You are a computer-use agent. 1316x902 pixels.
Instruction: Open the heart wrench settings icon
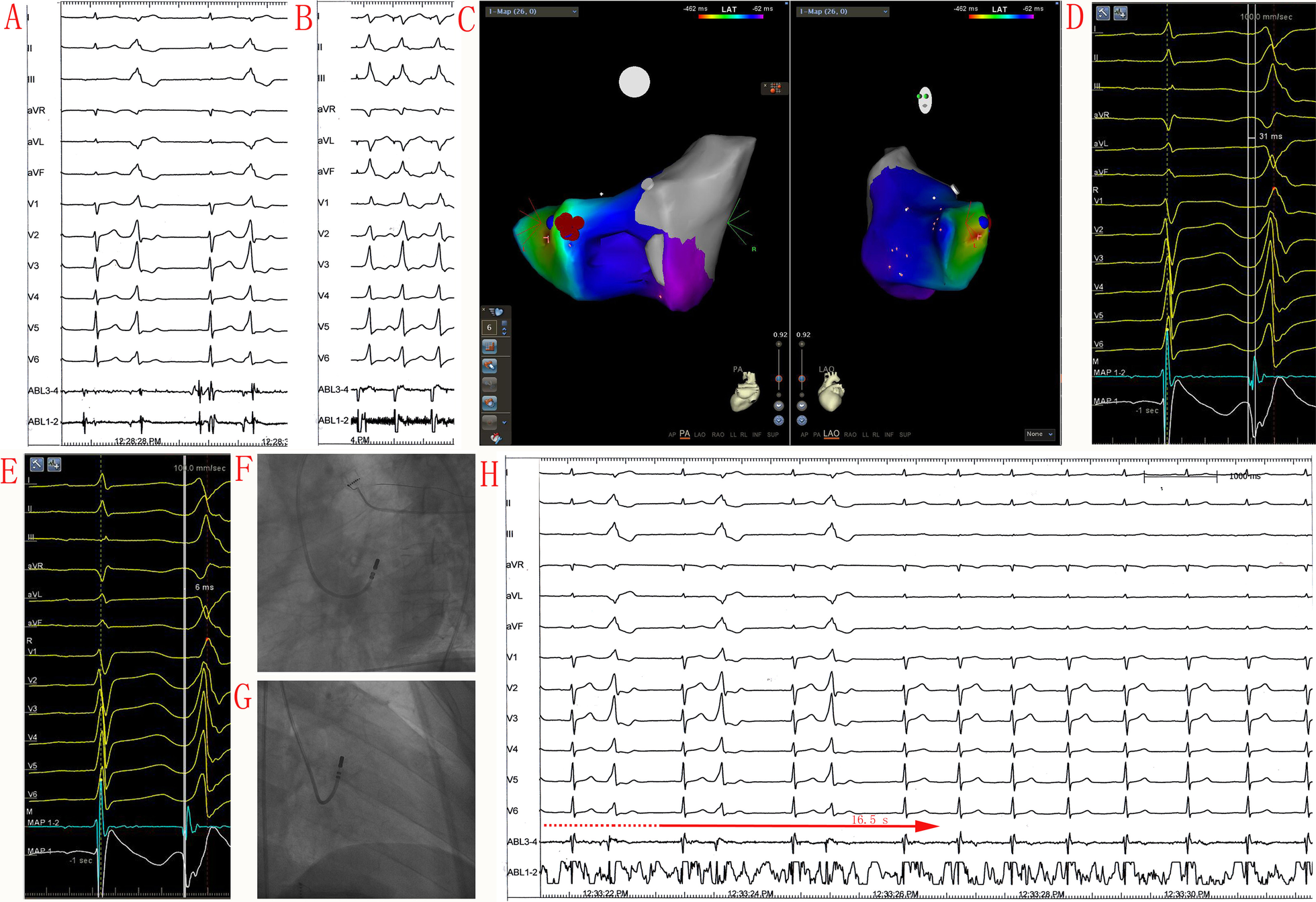pyautogui.click(x=496, y=439)
